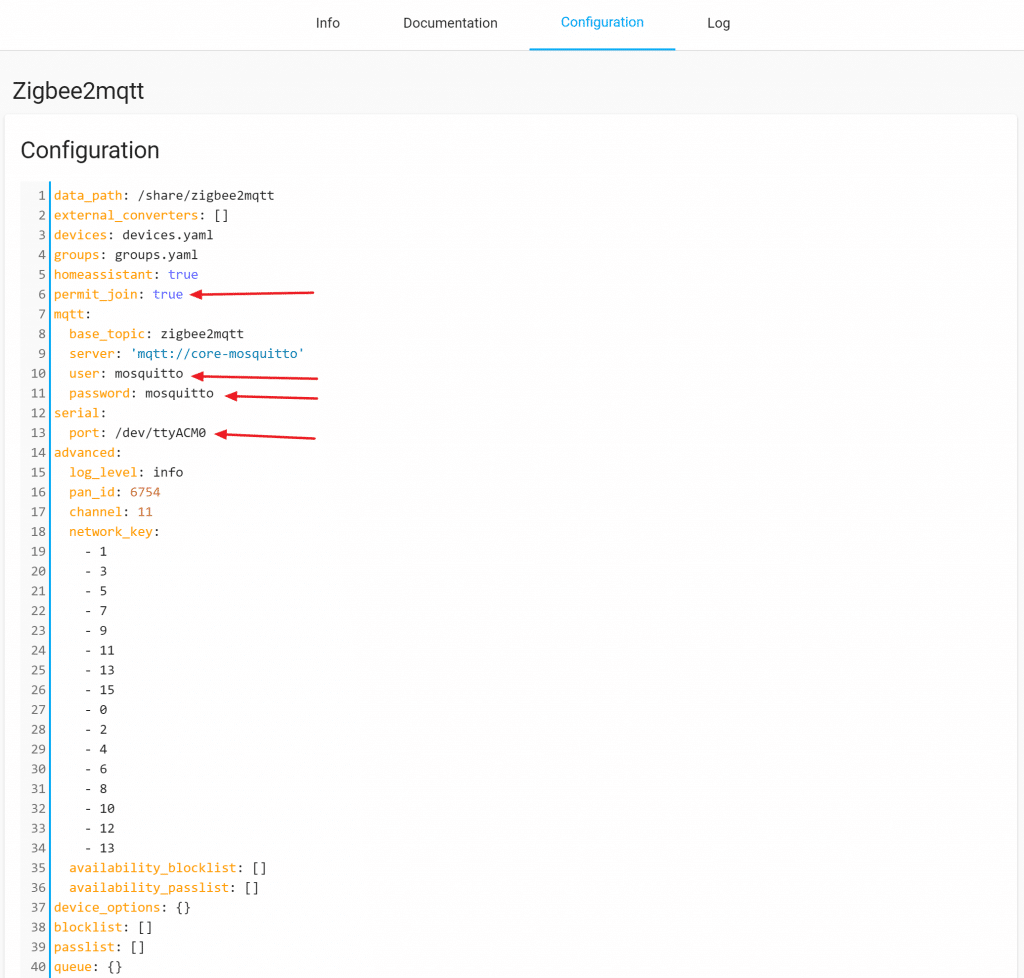Click the network key entry 7 on line 22
This screenshot has width=1024, height=978.
(x=103, y=611)
